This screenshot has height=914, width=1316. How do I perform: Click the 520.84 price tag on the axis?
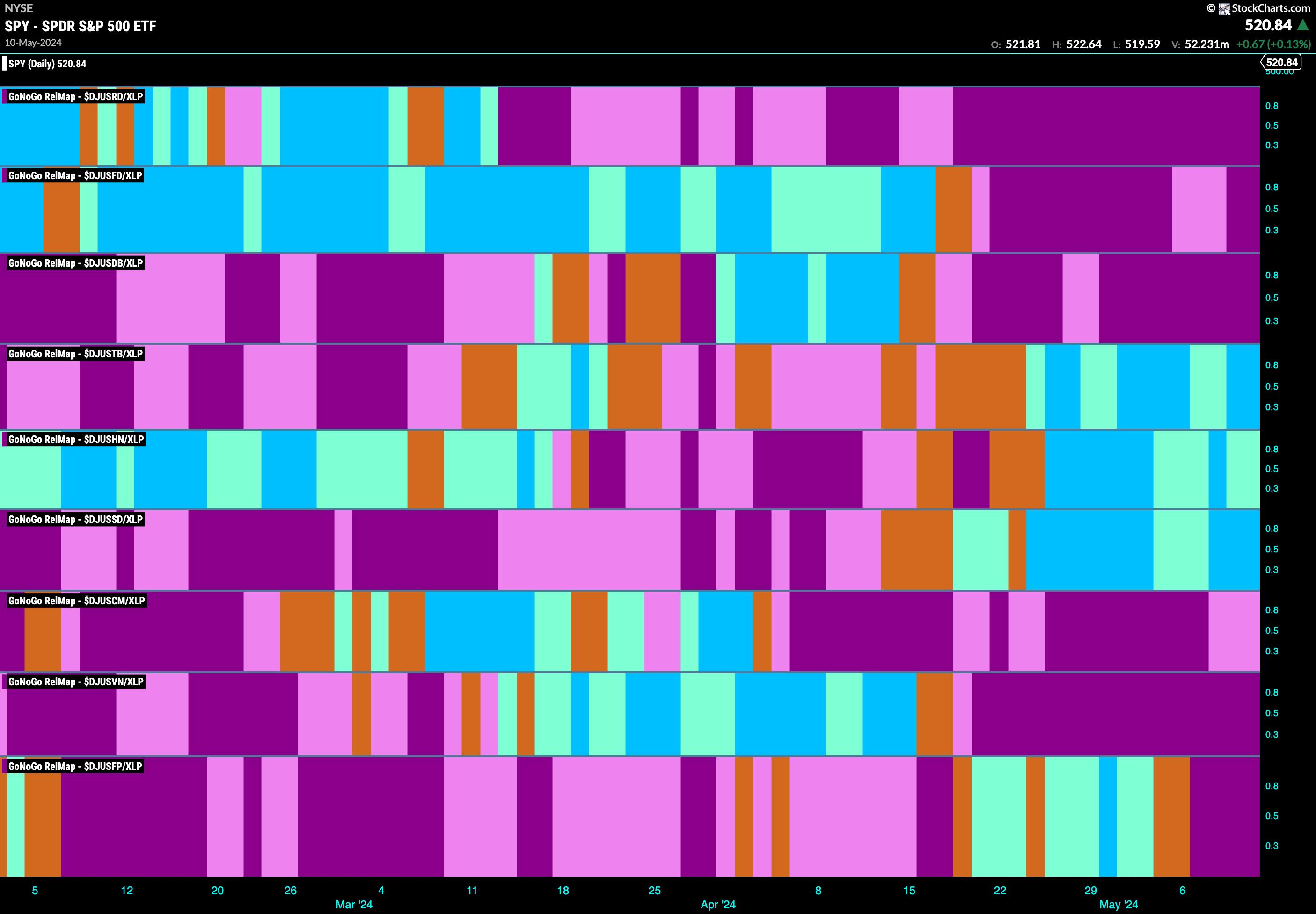pyautogui.click(x=1281, y=62)
